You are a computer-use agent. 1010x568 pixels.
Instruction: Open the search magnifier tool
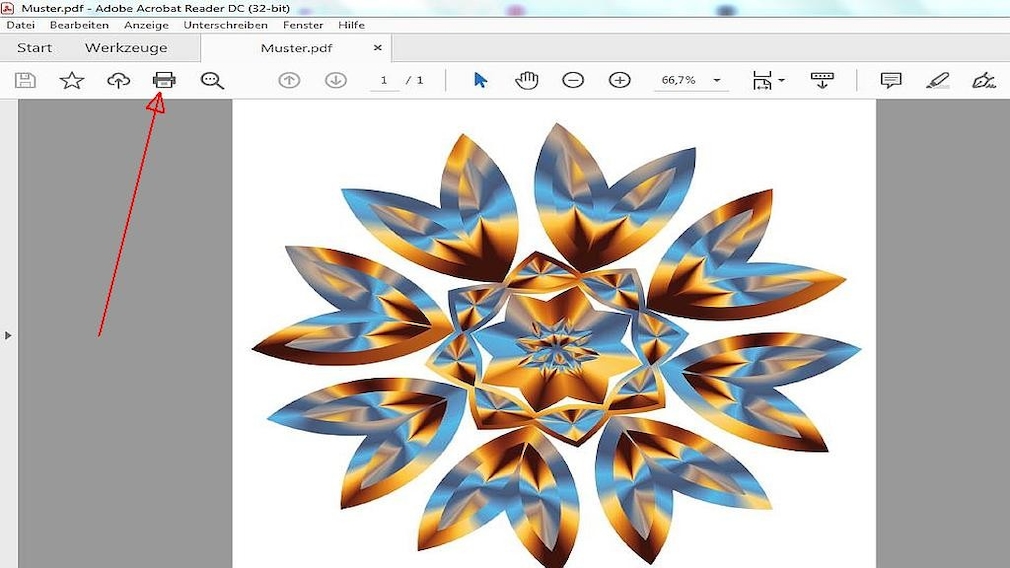212,80
